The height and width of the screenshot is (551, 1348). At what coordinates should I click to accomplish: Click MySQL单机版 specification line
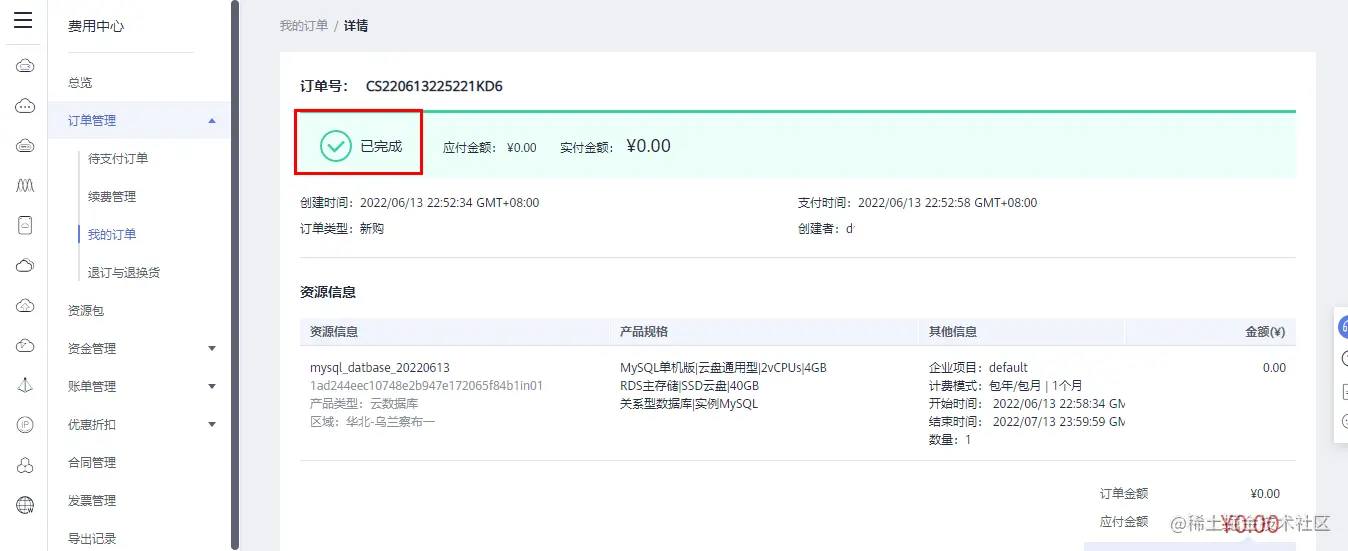723,368
